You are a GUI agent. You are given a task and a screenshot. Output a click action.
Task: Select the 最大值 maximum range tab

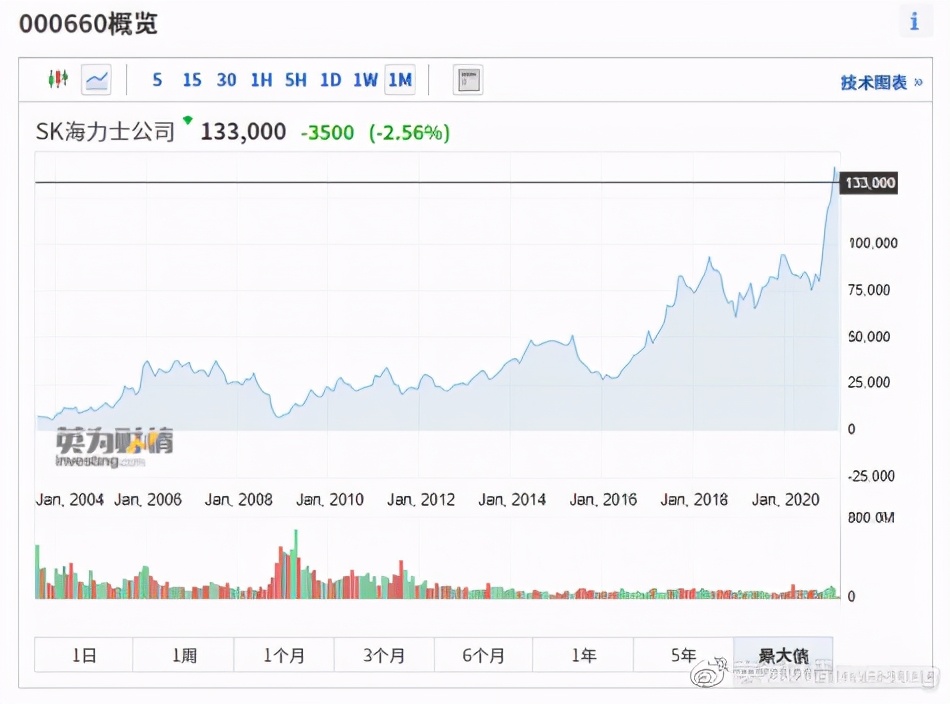coord(783,656)
